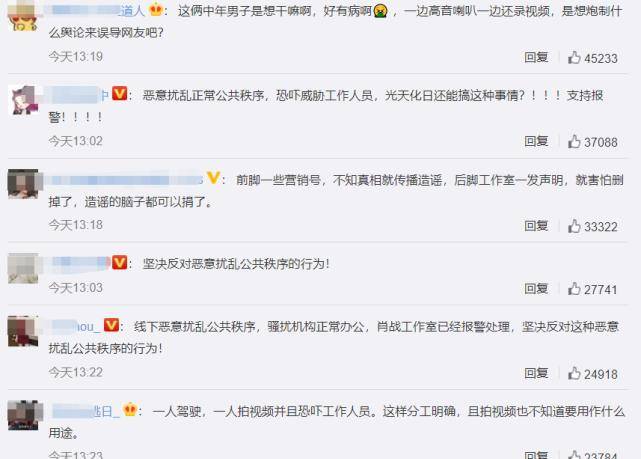
Task: Click the crown badge beside 道人 username
Action: [x=156, y=9]
